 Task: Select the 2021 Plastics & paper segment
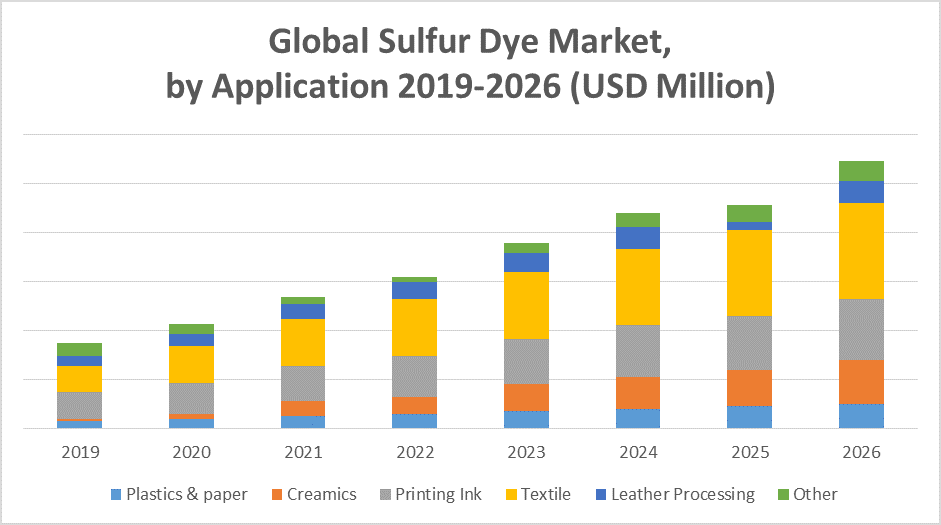(303, 421)
